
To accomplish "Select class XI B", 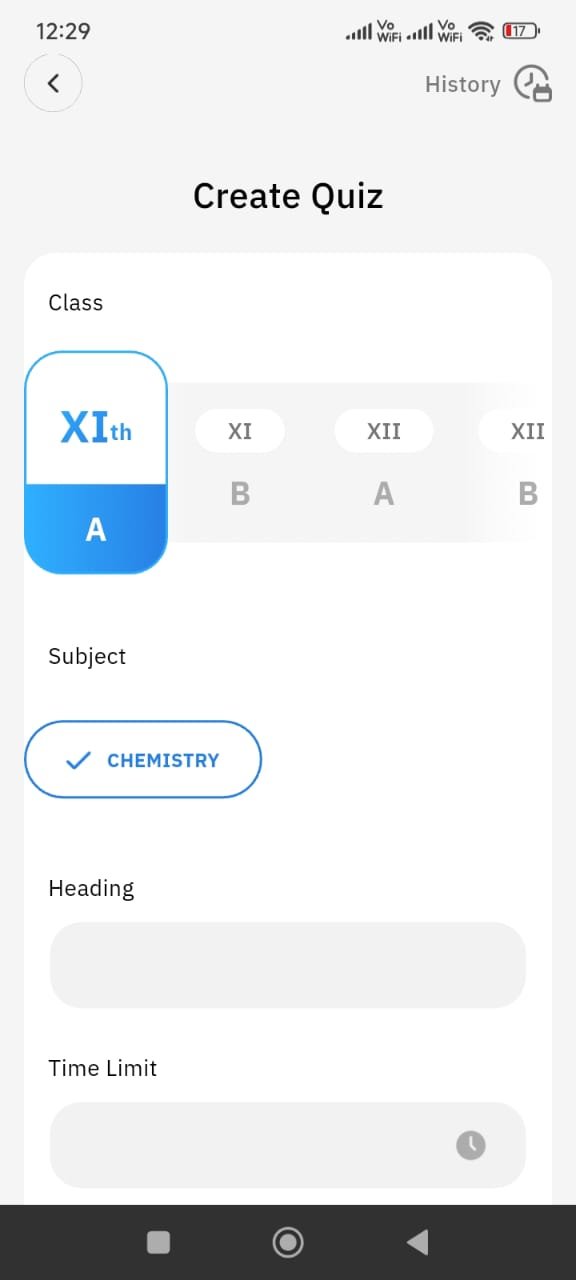I will (240, 460).
